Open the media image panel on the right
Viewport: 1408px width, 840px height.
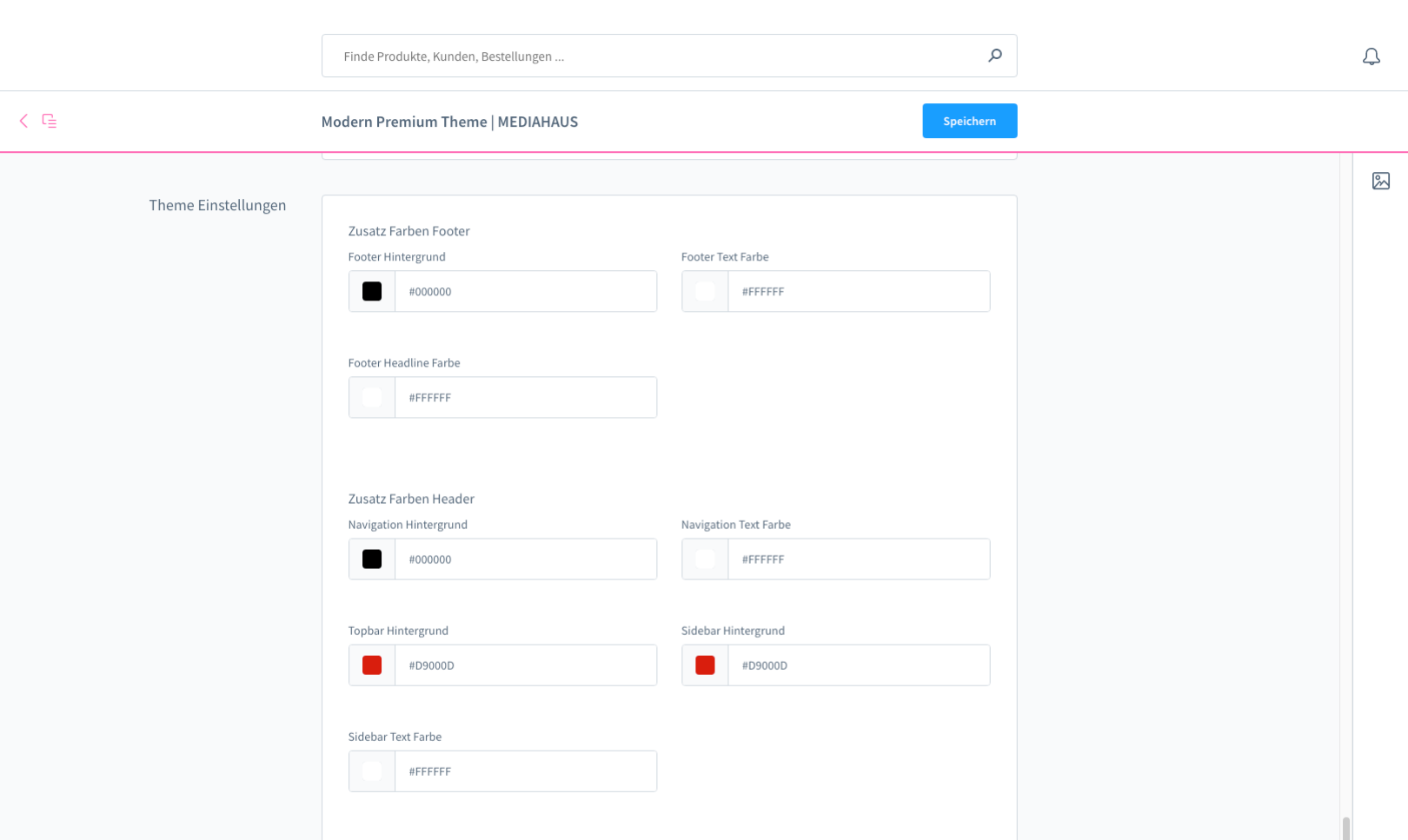point(1382,181)
